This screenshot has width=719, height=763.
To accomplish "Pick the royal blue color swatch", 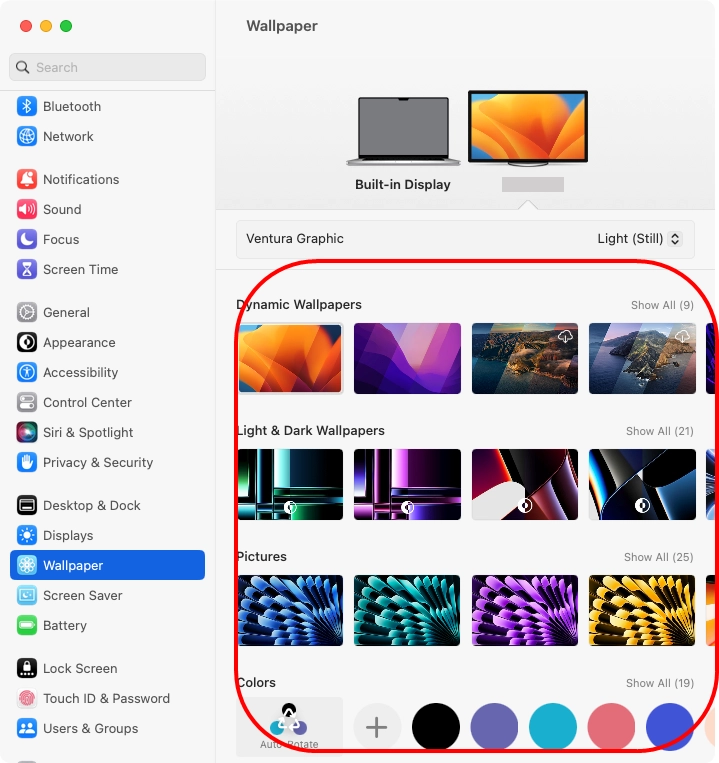I will 670,727.
